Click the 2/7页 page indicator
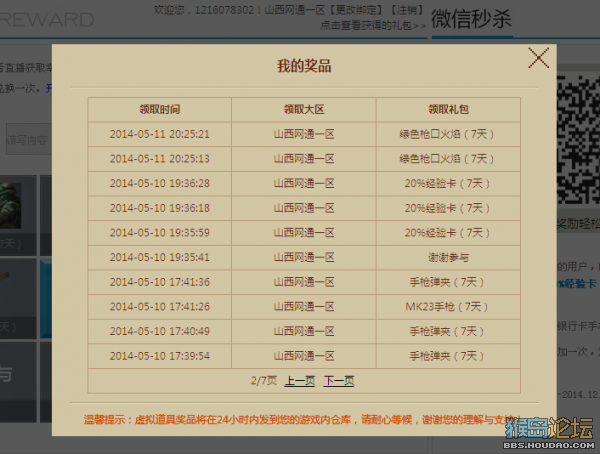This screenshot has height=454, width=600. pos(264,381)
